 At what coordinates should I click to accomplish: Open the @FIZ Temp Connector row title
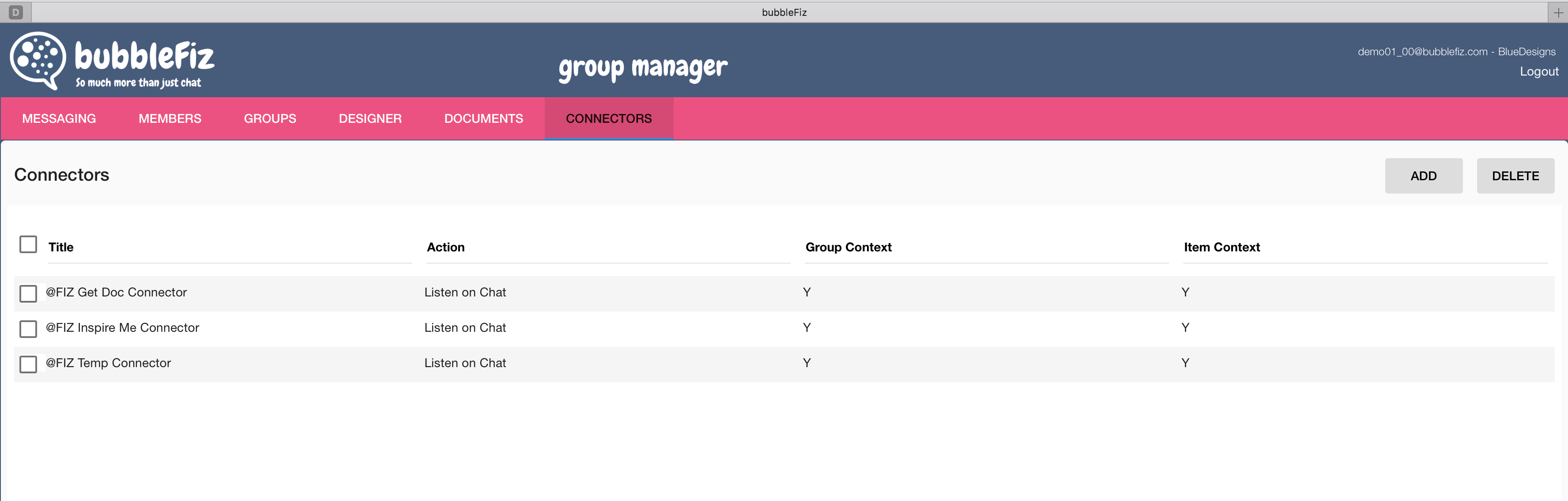(x=108, y=363)
